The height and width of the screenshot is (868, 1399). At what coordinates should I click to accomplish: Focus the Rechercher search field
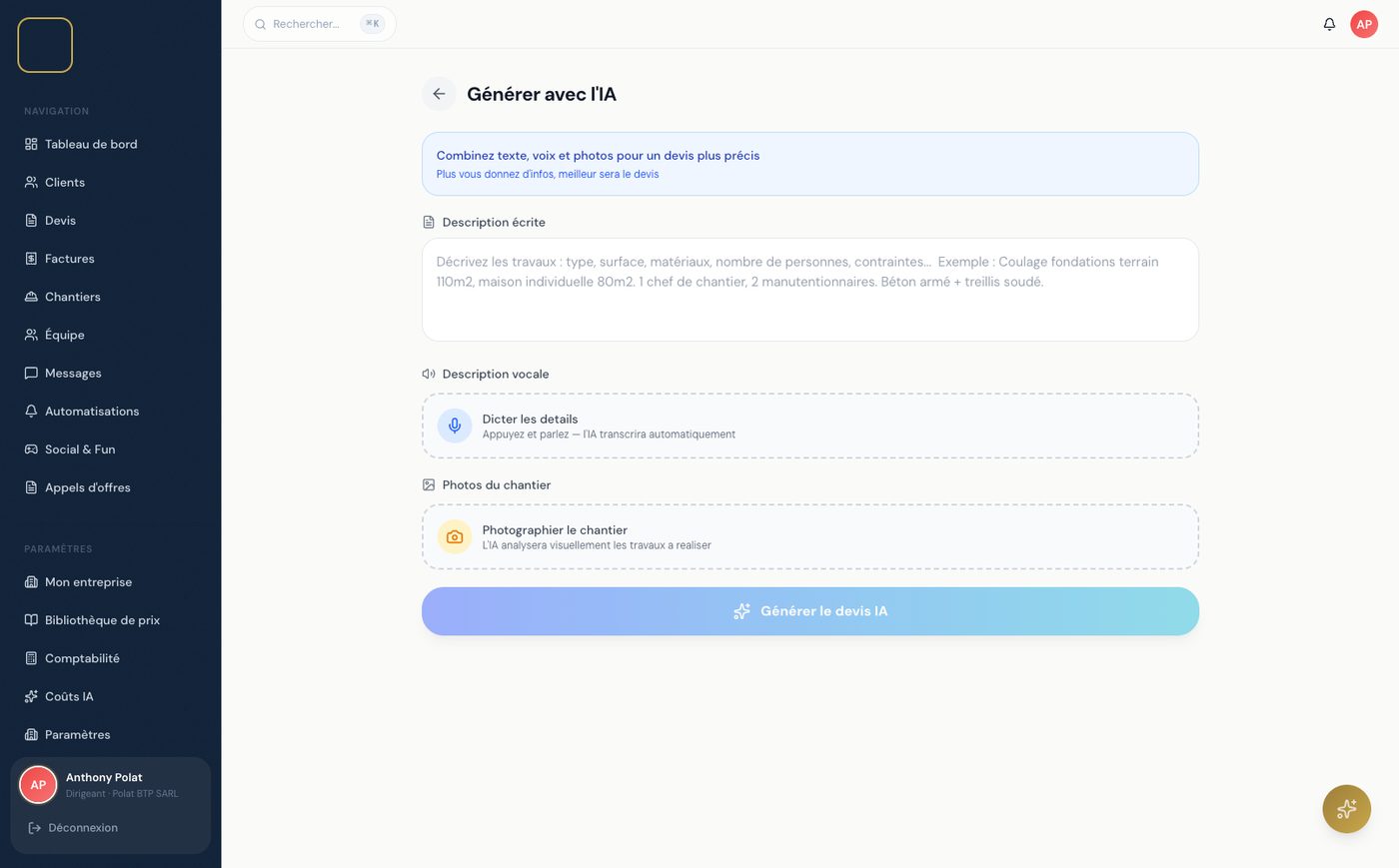[x=320, y=24]
